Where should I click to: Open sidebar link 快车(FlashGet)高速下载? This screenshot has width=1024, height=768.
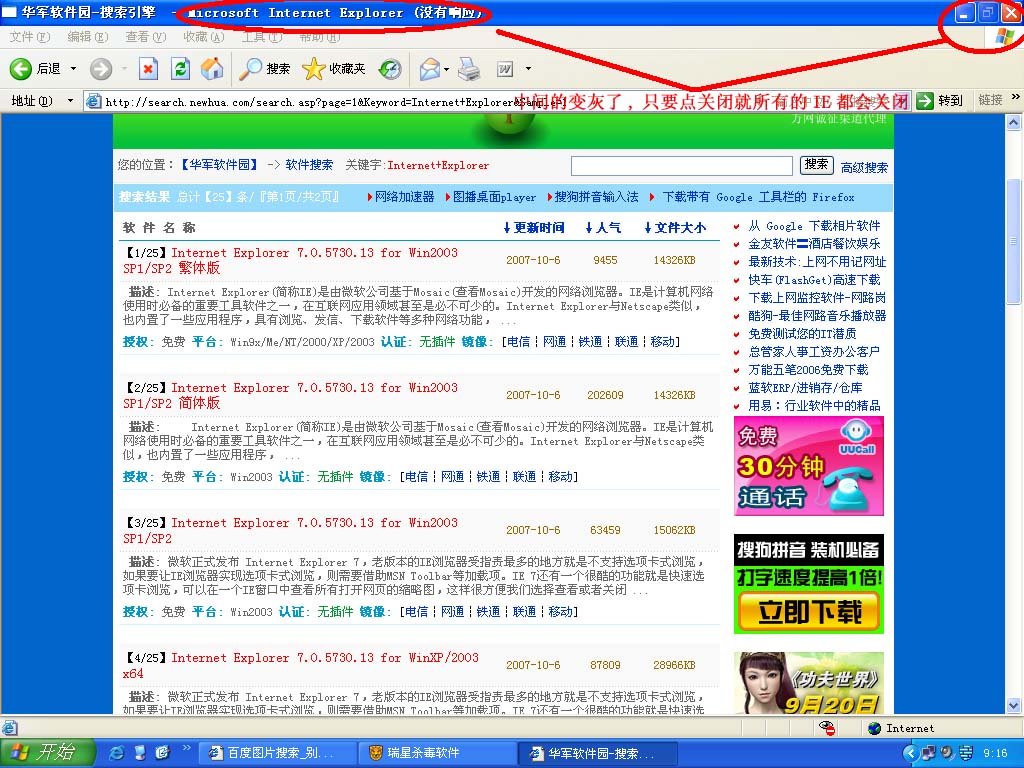point(814,280)
